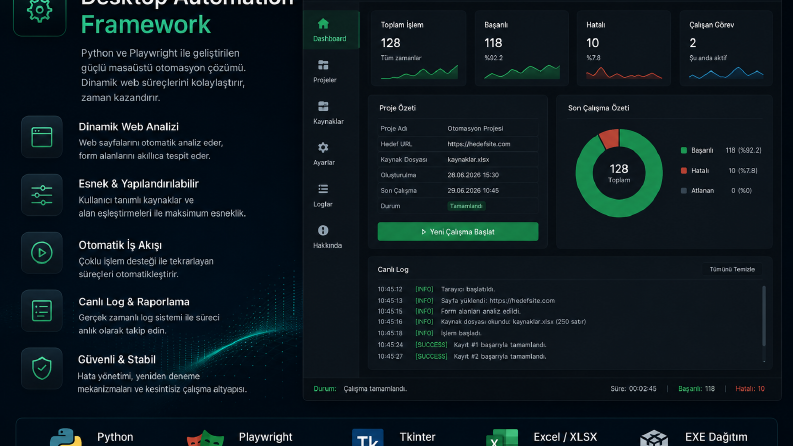
Task: Click the Hatalı red legend swatch
Action: click(684, 170)
